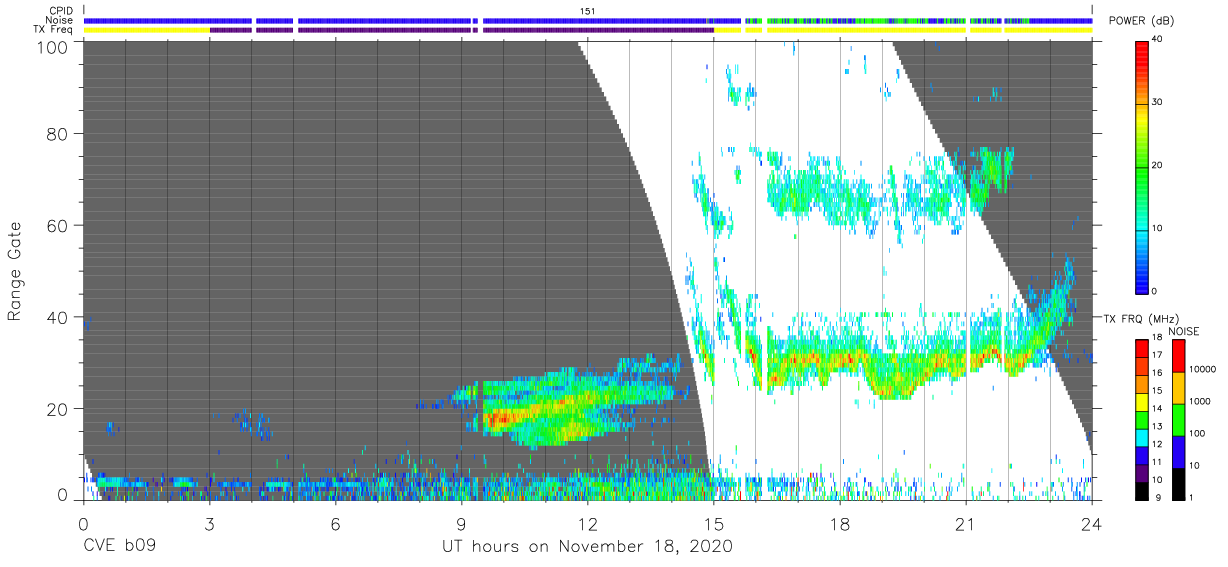Pick the green 13–14 MHz TX frequency swatch
The width and height of the screenshot is (1228, 567).
[x=1143, y=419]
